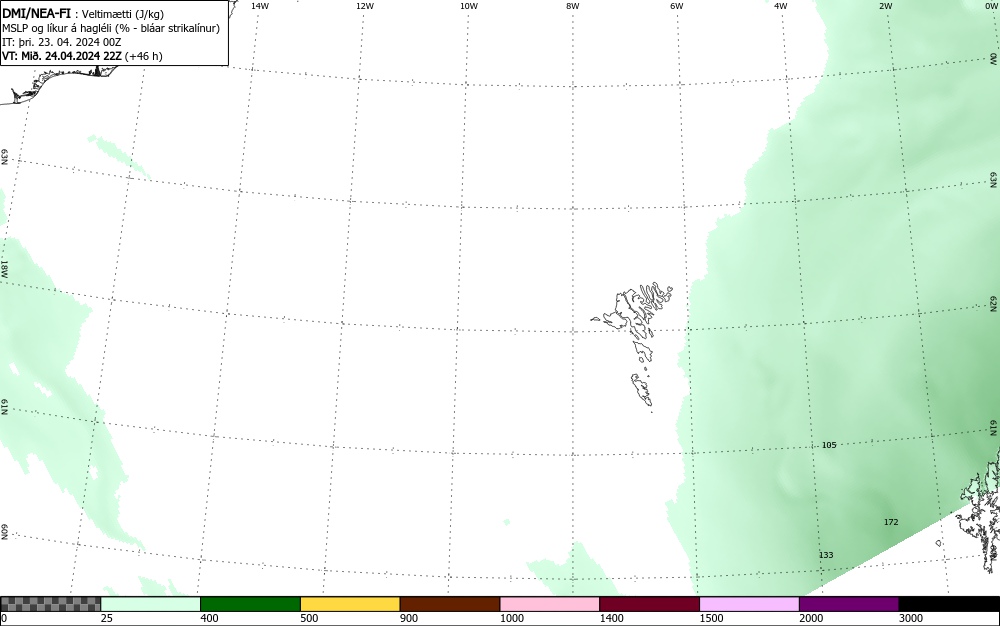Click the "6W" longitude label
1000x626 pixels.
677,6
